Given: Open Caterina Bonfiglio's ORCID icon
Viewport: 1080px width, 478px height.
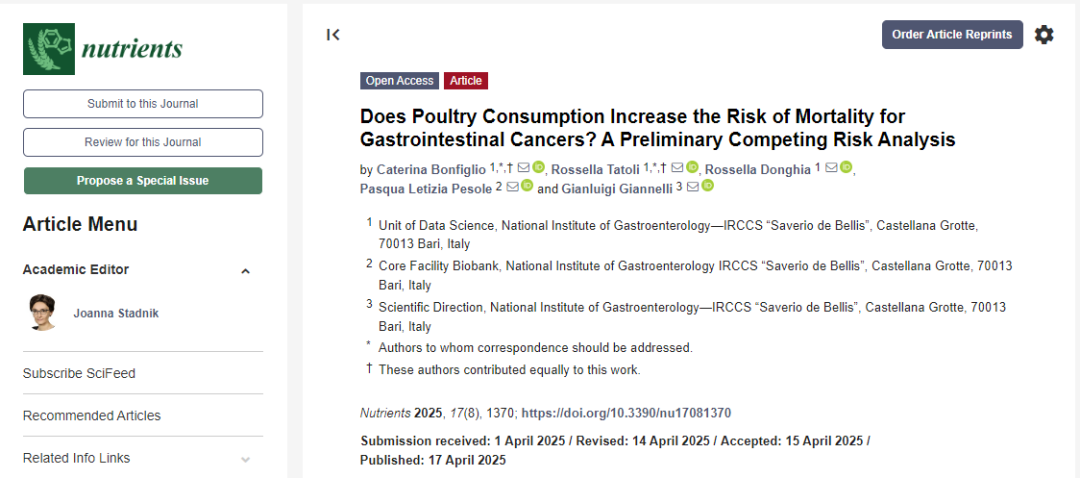Looking at the screenshot, I should 539,167.
